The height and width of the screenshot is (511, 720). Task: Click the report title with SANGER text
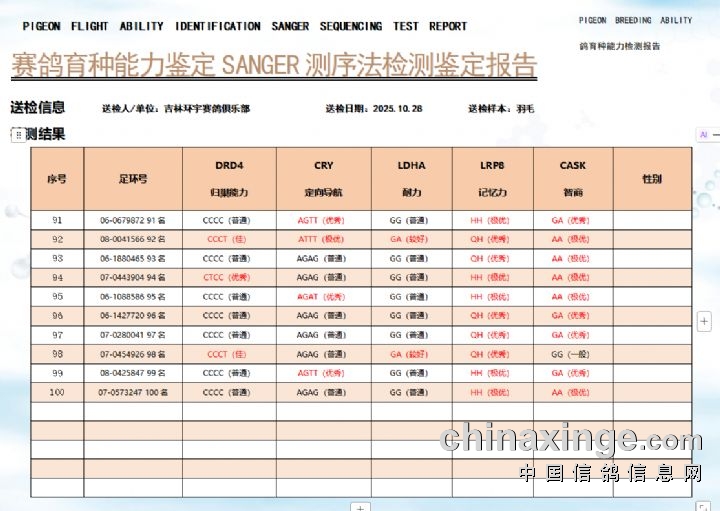pyautogui.click(x=274, y=65)
